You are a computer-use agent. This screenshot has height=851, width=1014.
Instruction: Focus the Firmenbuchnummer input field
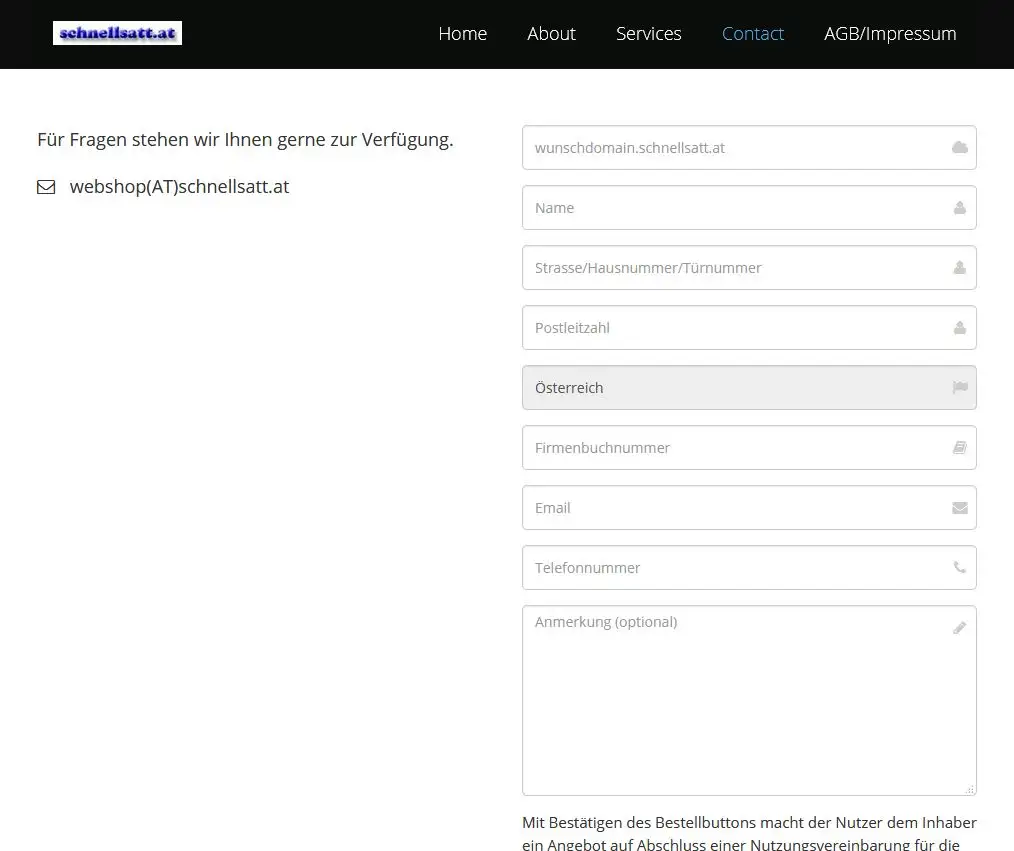[x=749, y=447]
